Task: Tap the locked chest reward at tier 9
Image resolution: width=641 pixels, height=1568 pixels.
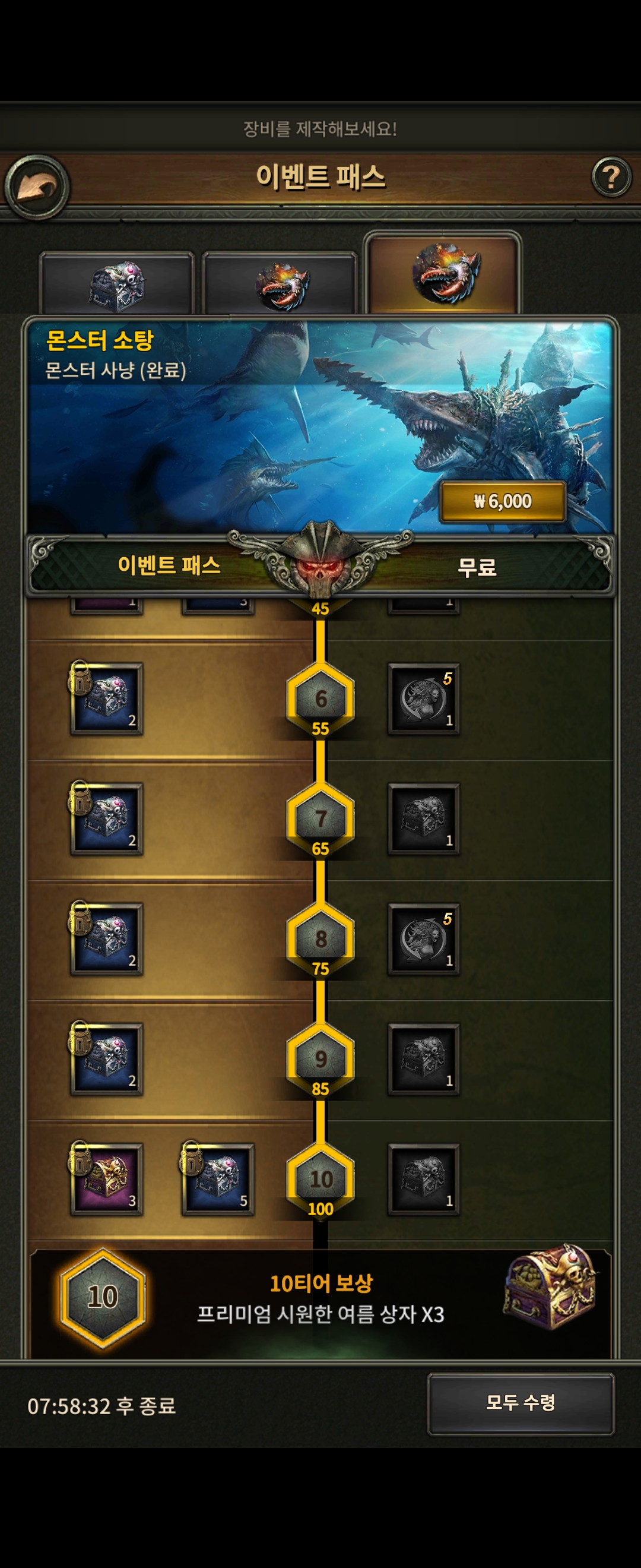Action: click(107, 1058)
